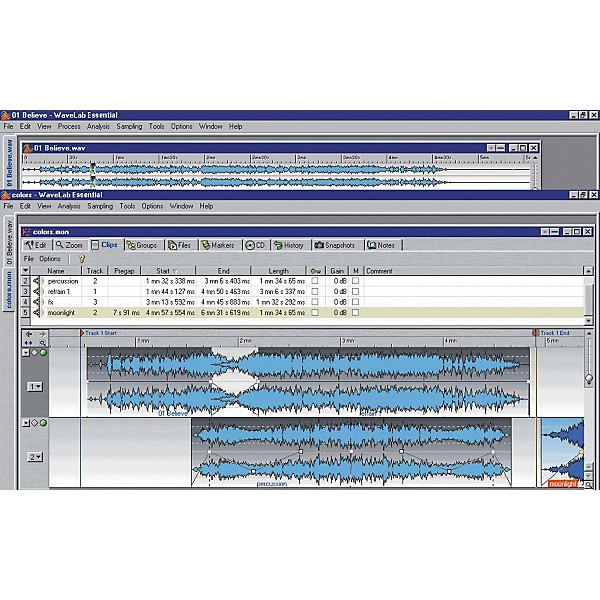Click the zoom magnifier at bottom right corner
The width and height of the screenshot is (600, 600).
point(589,485)
